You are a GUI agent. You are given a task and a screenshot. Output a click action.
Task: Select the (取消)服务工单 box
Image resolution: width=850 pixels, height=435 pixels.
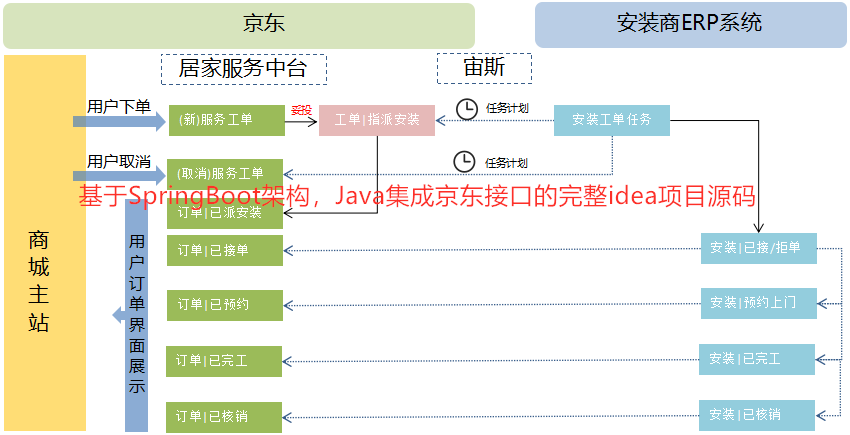pyautogui.click(x=226, y=171)
